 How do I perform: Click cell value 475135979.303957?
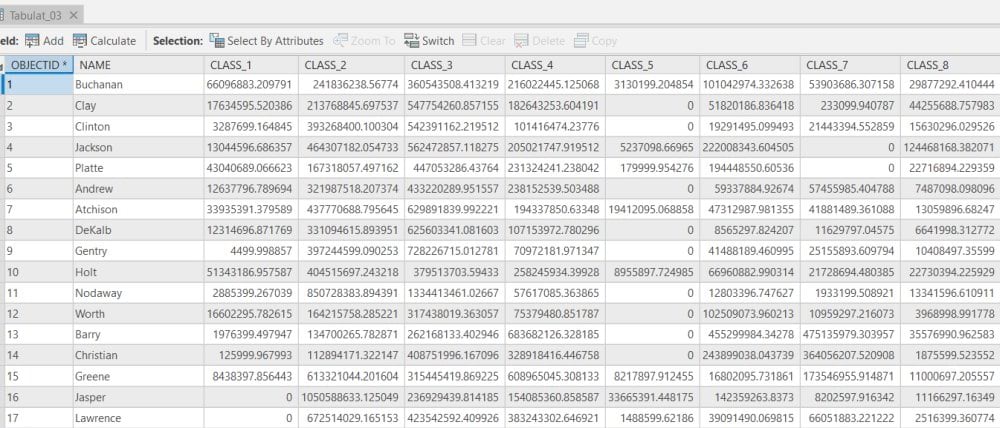[849, 335]
